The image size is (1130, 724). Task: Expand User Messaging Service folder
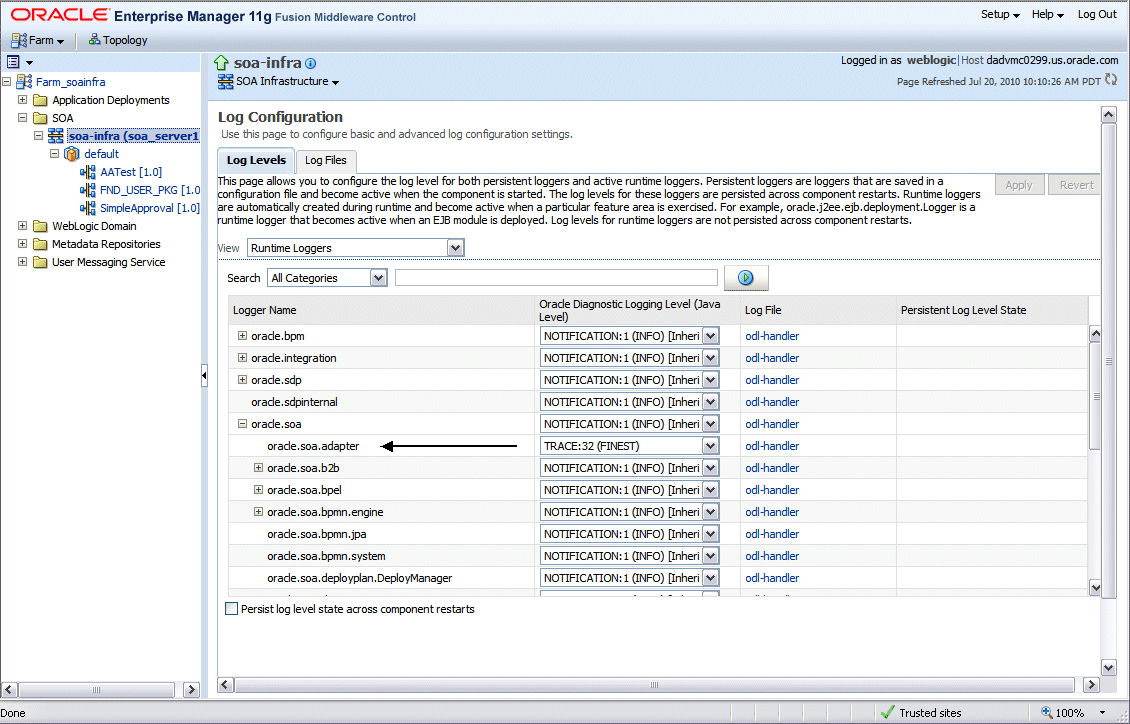coord(22,262)
